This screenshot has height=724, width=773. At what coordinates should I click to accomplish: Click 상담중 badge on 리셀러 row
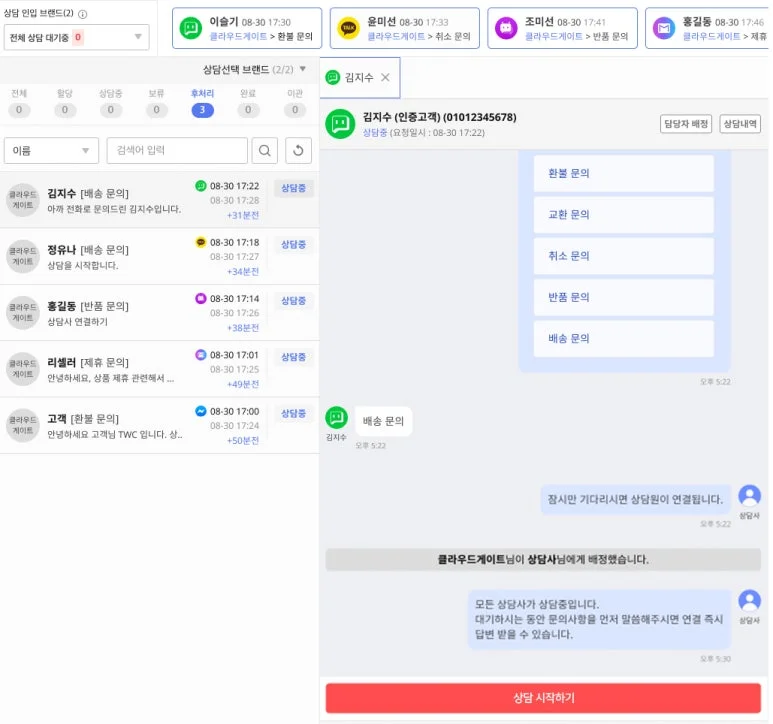tap(293, 357)
